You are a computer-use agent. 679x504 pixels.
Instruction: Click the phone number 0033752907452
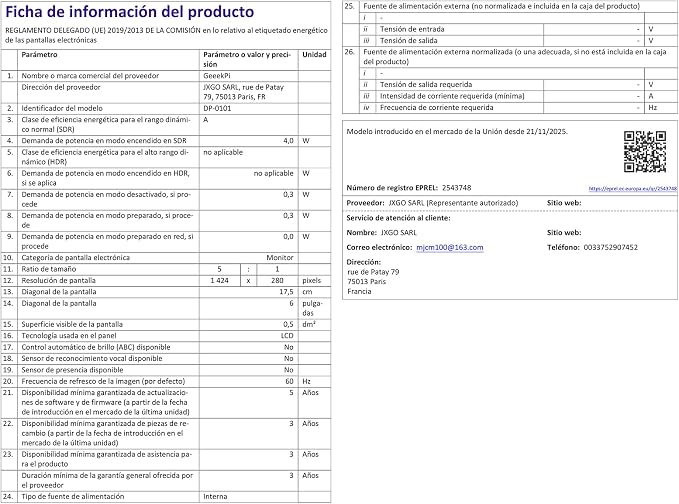(x=611, y=247)
